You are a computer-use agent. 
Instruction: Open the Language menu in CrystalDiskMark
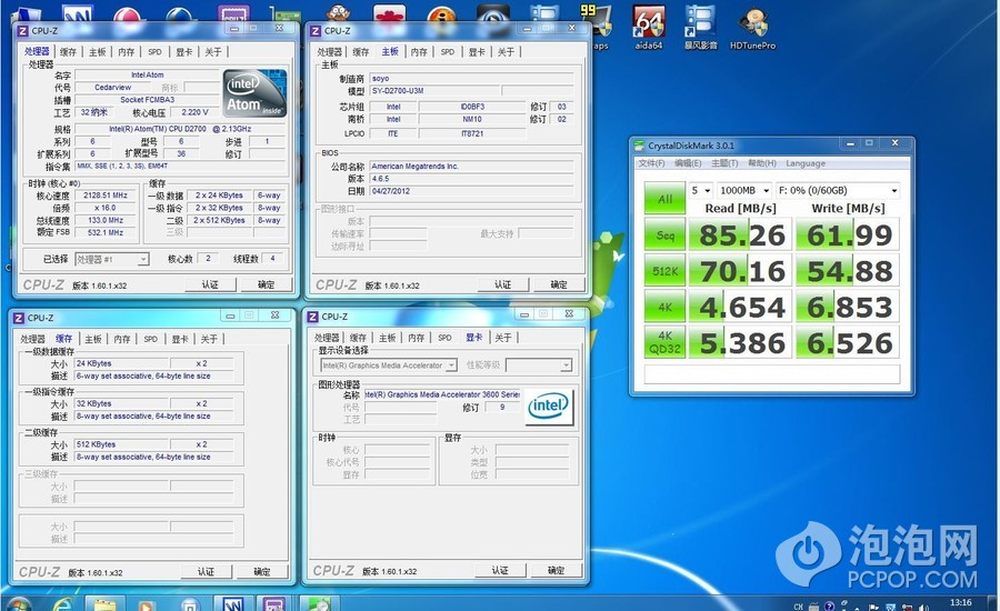click(x=805, y=163)
